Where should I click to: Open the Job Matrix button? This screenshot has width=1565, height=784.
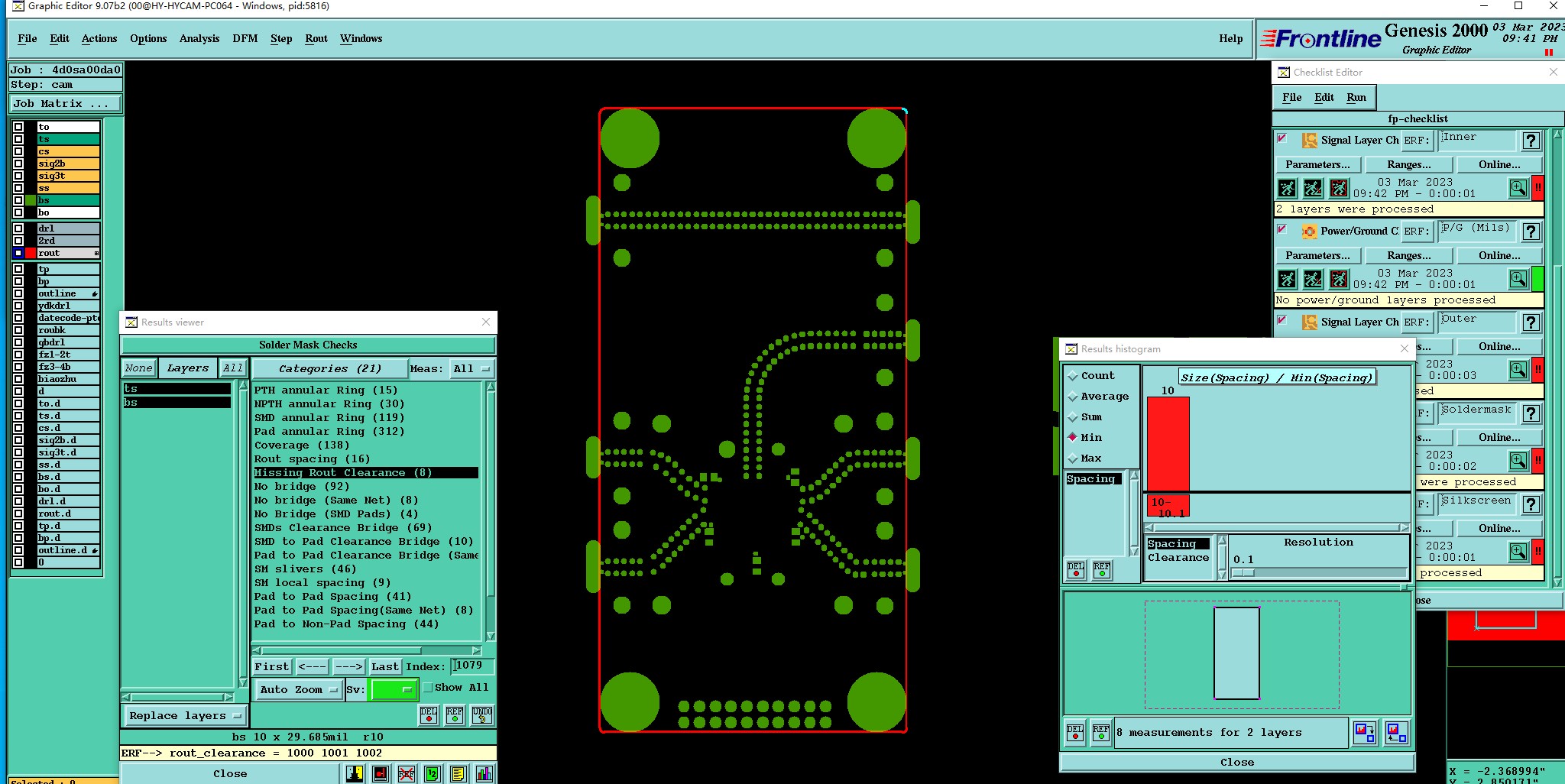[64, 104]
